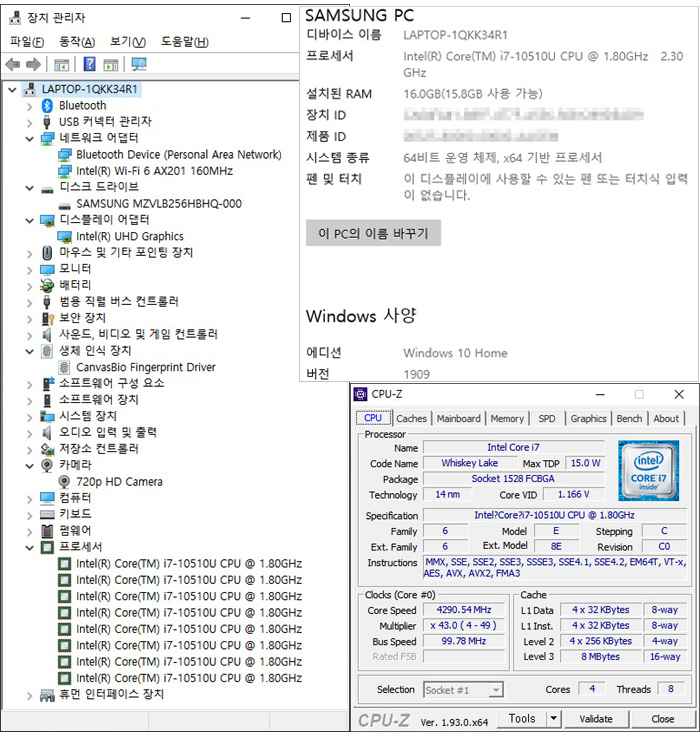700x736 pixels.
Task: Switch to the Mainboard tab in CPU-Z
Action: [x=459, y=418]
